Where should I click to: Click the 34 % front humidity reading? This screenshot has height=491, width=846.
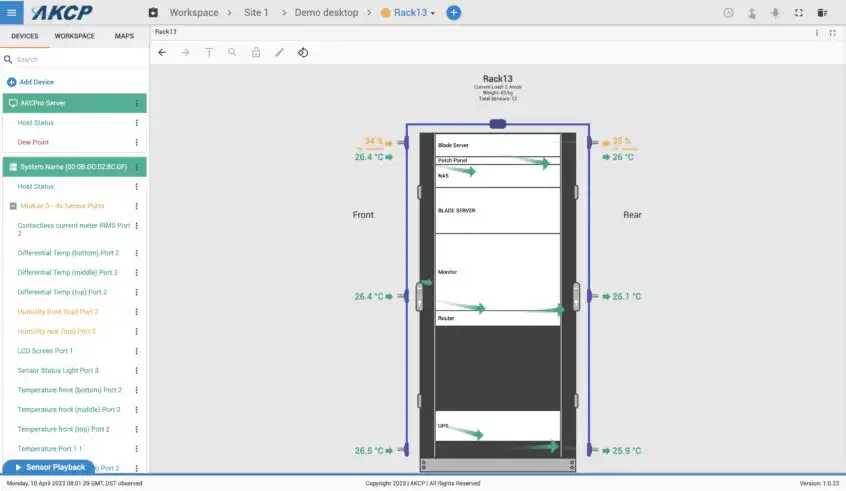point(373,141)
